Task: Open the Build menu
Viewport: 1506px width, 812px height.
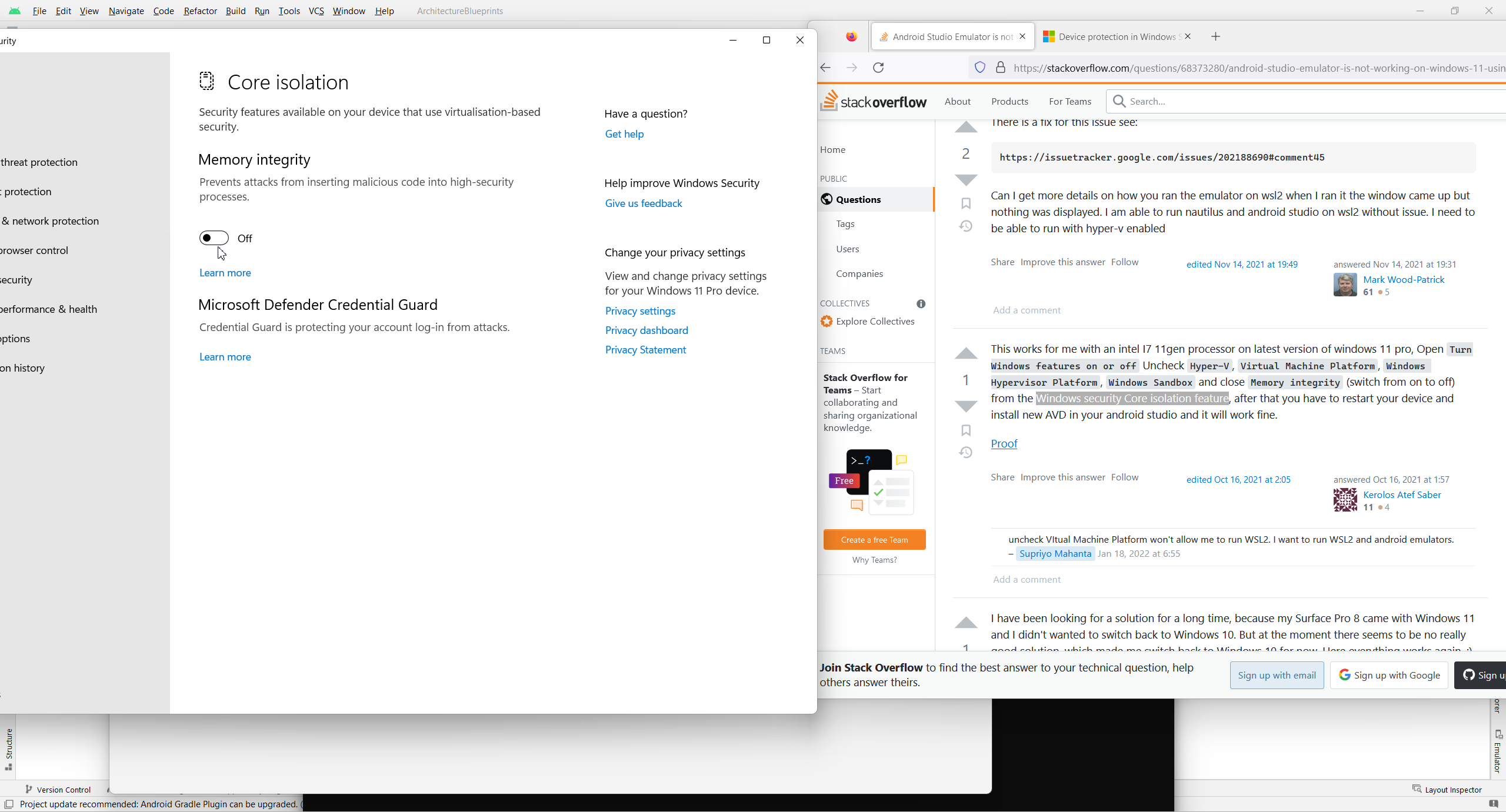Action: [x=235, y=11]
